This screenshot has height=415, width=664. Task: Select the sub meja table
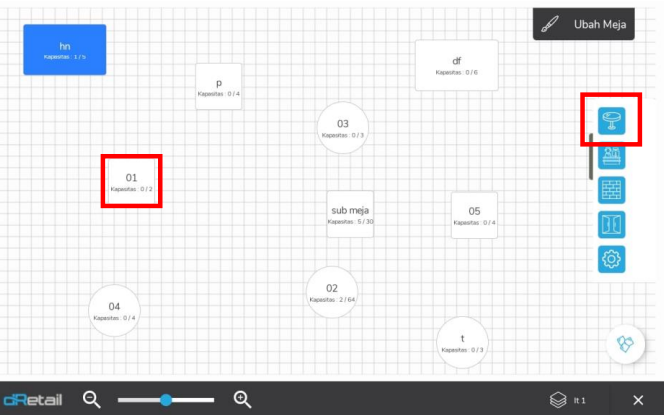[350, 214]
